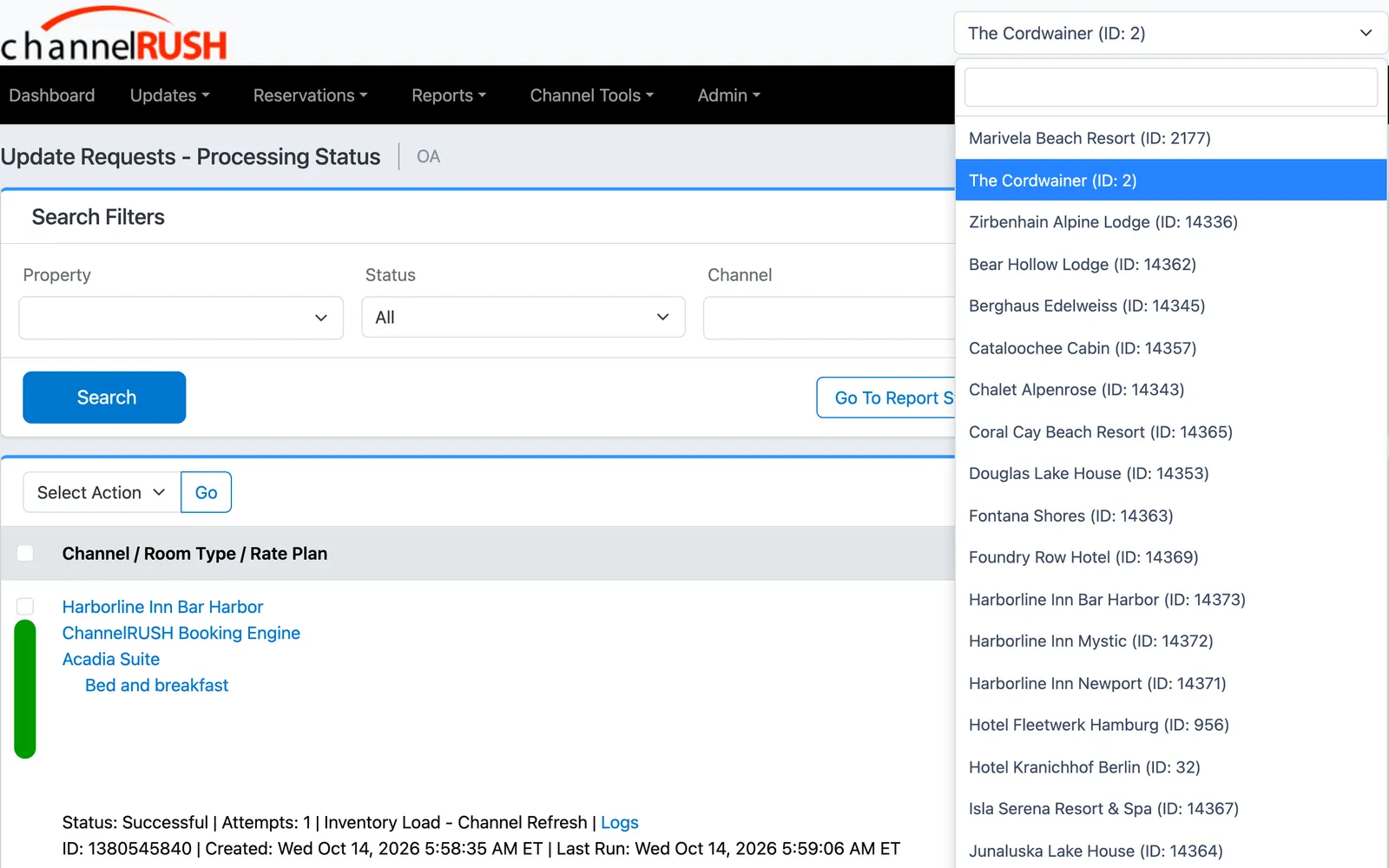Click the blue Search button
1389x868 pixels.
[104, 398]
